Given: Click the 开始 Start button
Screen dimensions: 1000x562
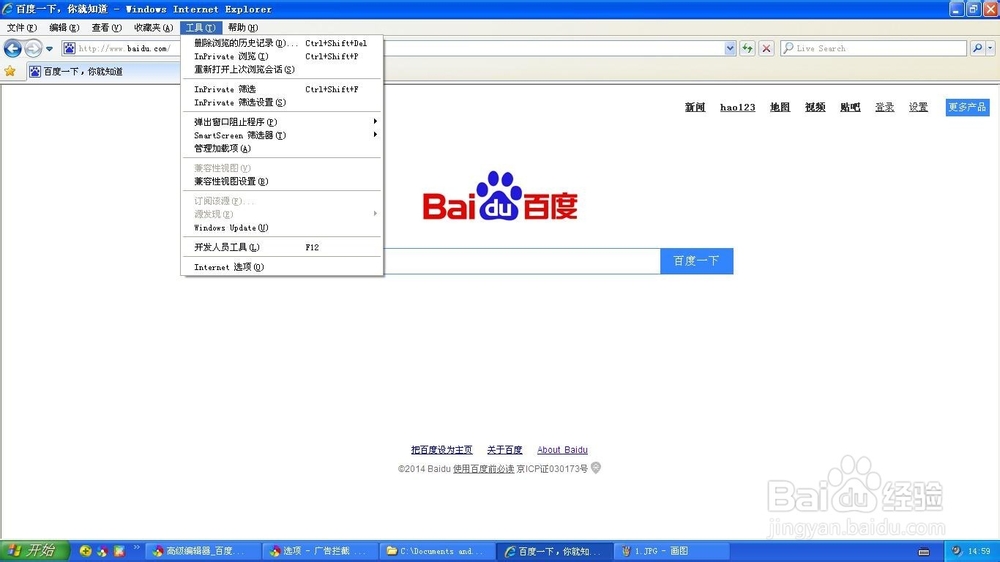Looking at the screenshot, I should (34, 551).
